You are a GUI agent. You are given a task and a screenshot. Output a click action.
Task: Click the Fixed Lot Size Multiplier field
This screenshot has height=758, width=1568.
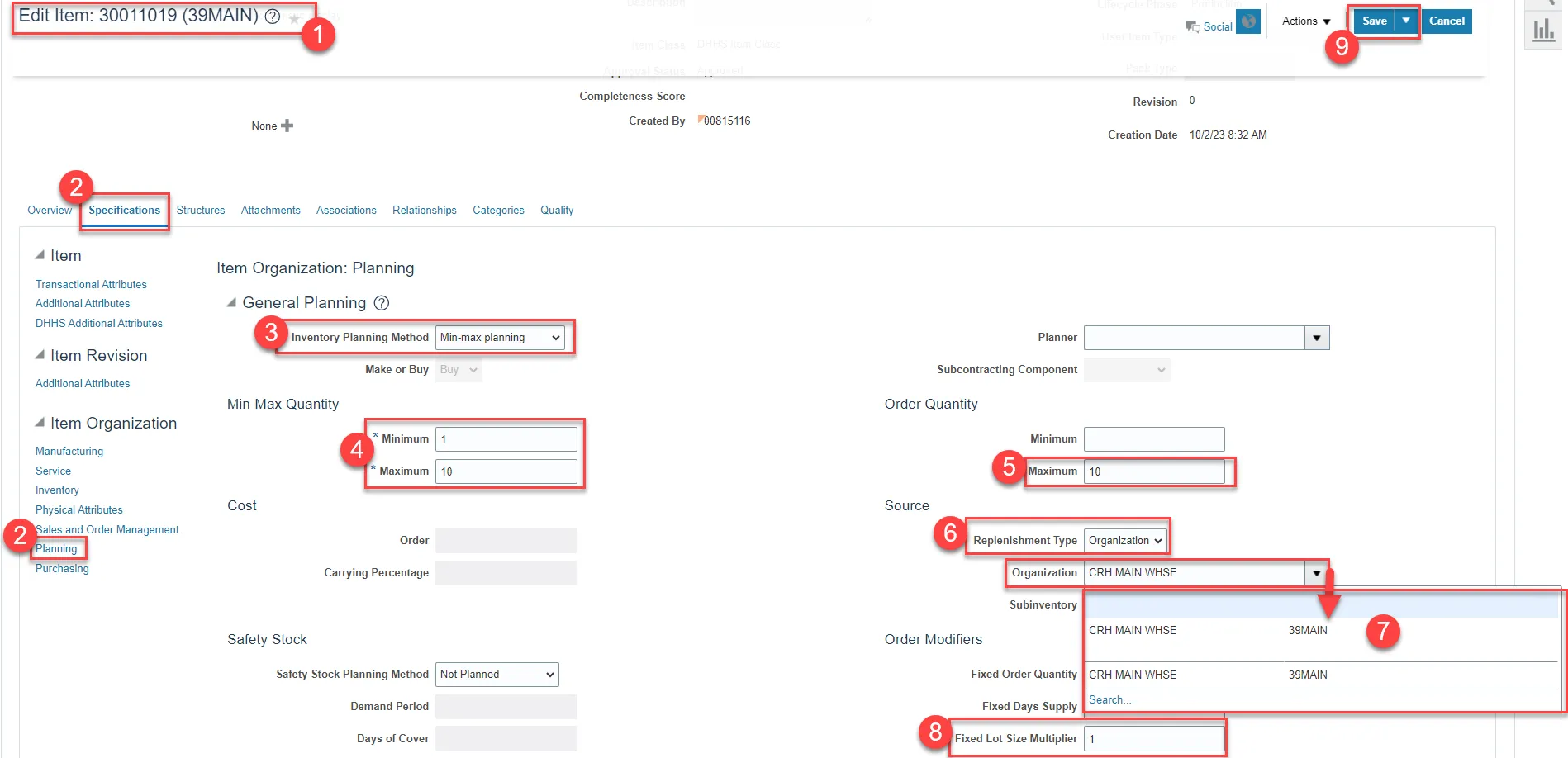(x=1153, y=739)
